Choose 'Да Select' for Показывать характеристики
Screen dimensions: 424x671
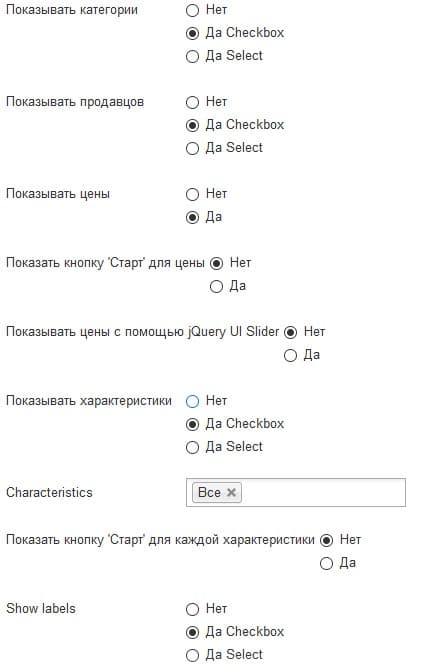[193, 448]
